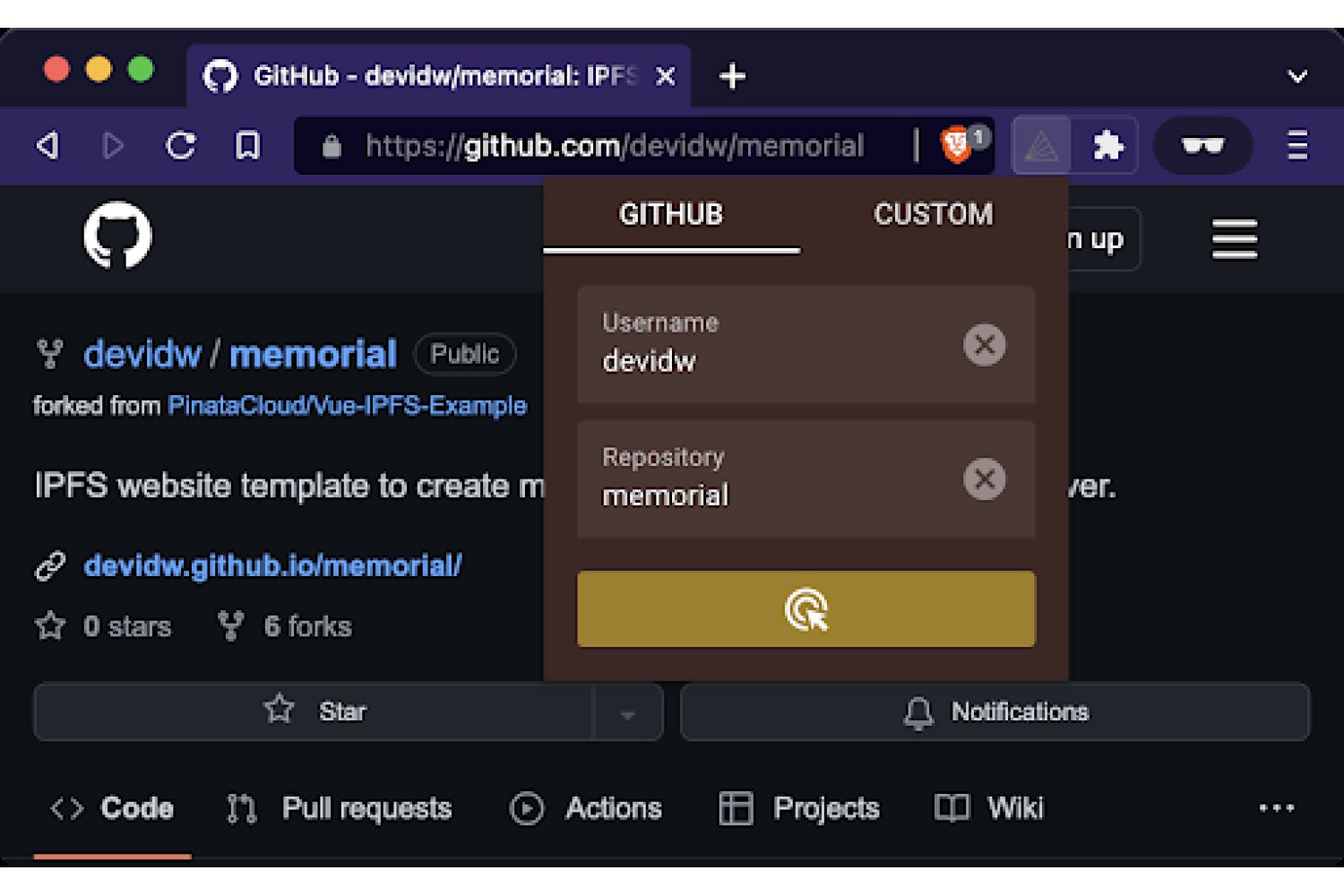The height and width of the screenshot is (896, 1344).
Task: Click the Public badge label
Action: coord(465,354)
